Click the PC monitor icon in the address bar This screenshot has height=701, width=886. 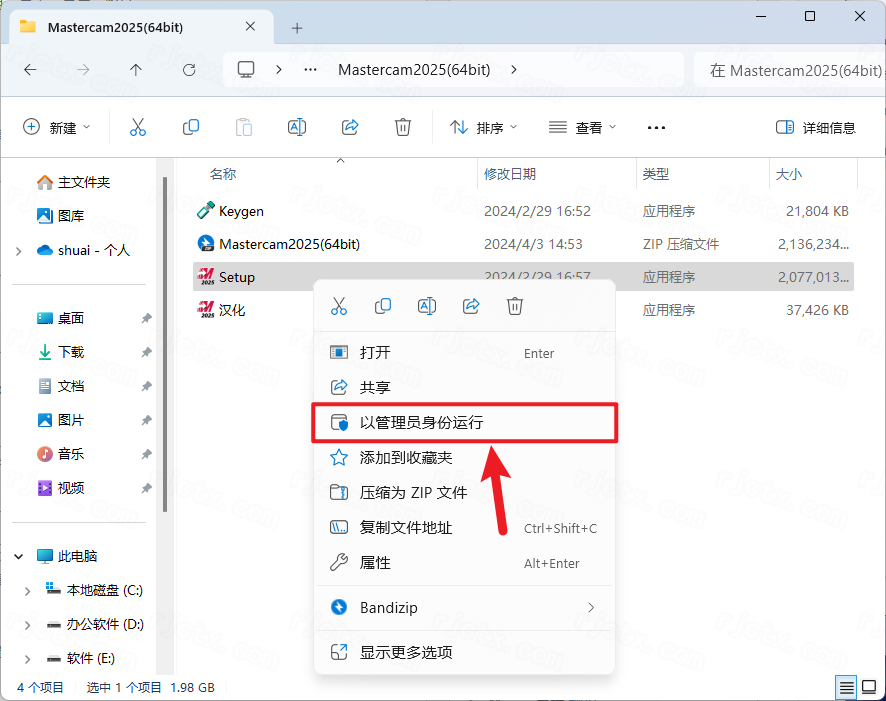point(246,69)
